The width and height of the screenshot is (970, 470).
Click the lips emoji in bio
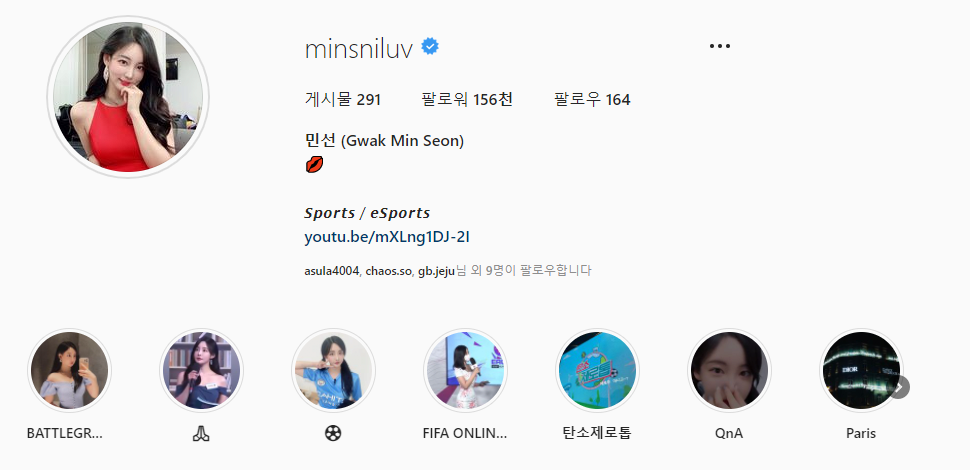314,164
